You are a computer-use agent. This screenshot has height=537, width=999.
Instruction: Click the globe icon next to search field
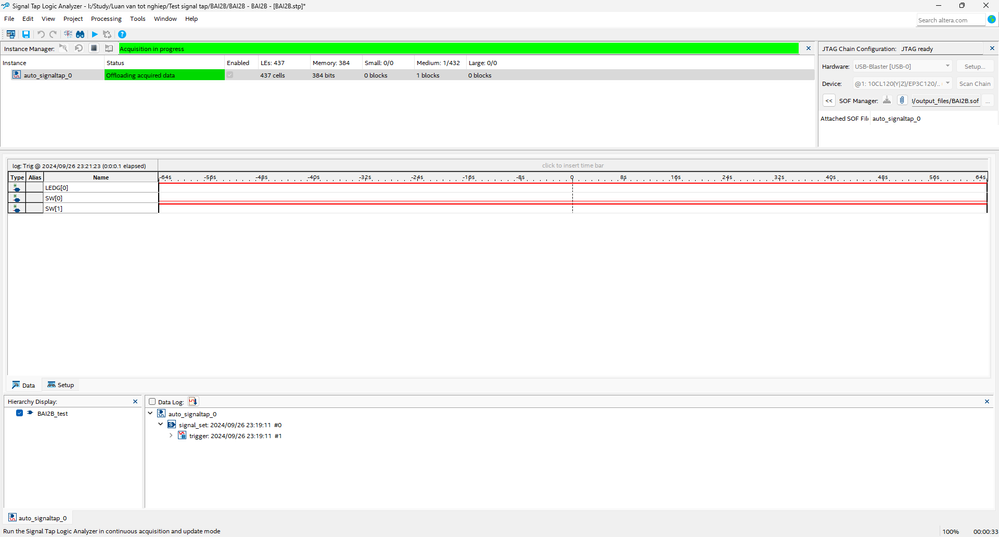(x=991, y=20)
